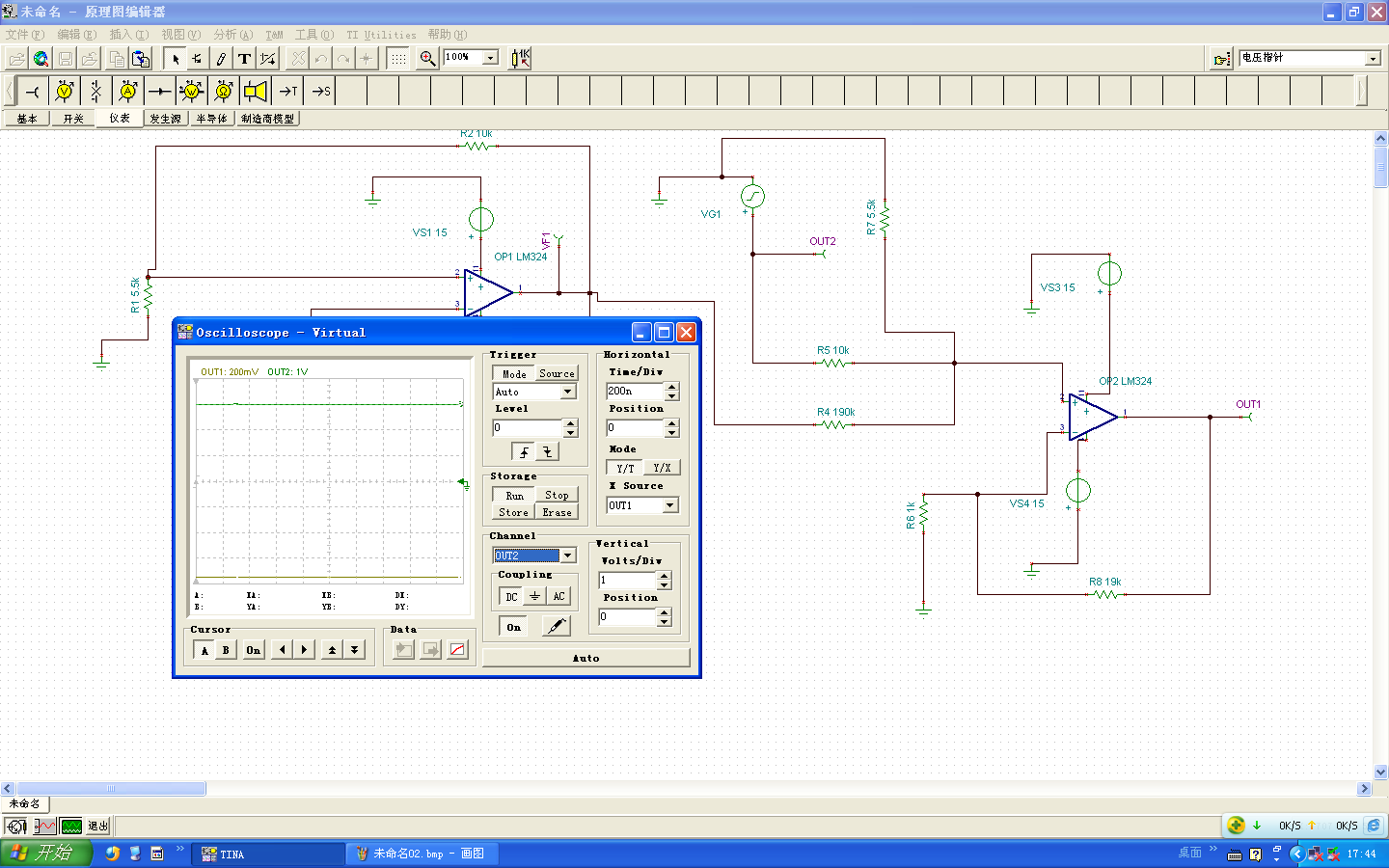Switch to the 半导体 component tab
The image size is (1389, 868).
tap(211, 119)
